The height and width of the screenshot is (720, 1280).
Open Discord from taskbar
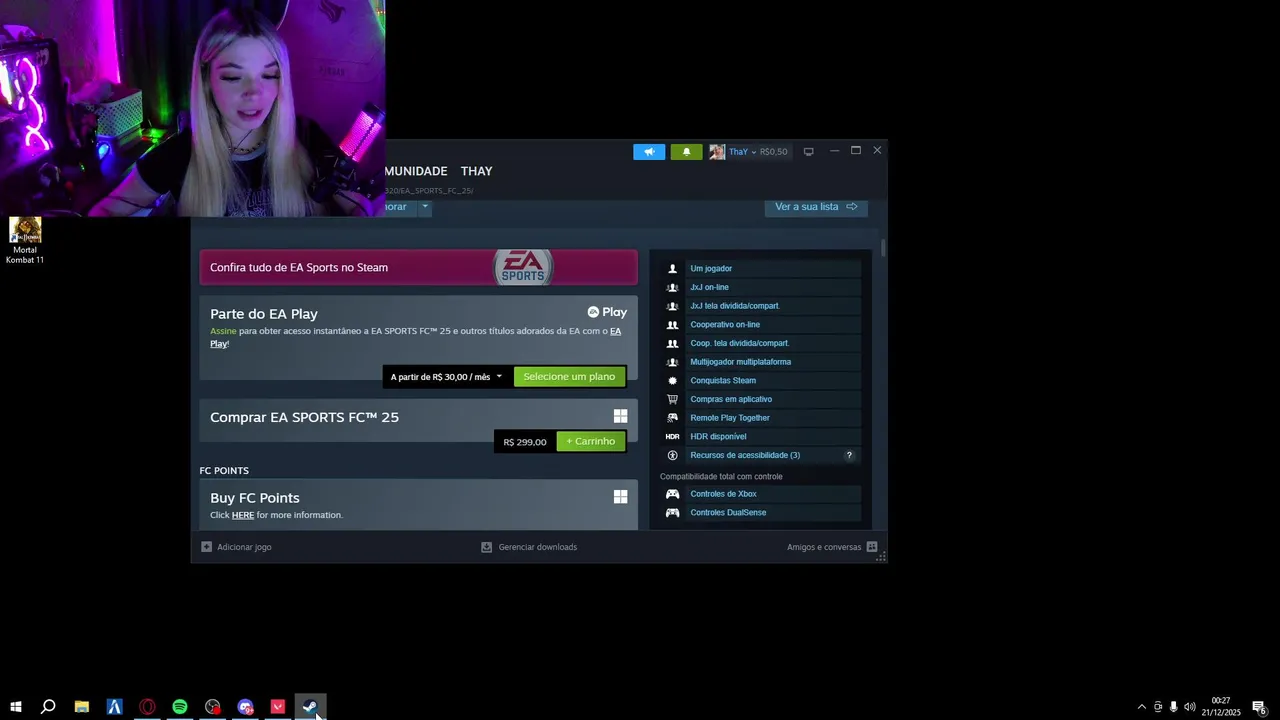point(245,707)
